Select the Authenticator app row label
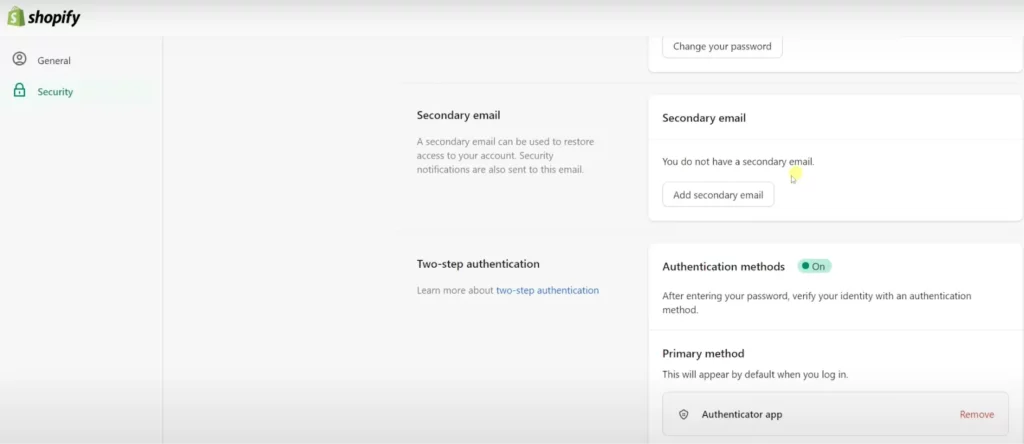Screen dimensions: 1024x444 (742, 414)
